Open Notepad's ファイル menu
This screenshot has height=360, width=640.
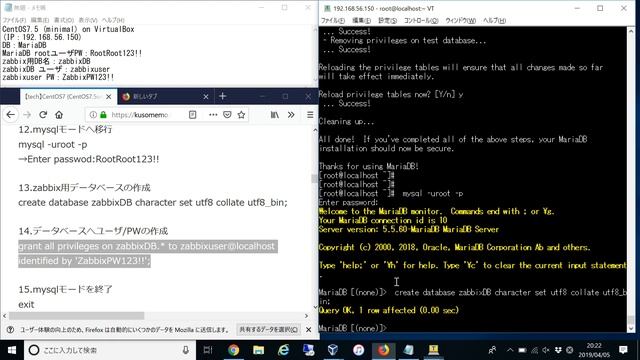click(14, 20)
